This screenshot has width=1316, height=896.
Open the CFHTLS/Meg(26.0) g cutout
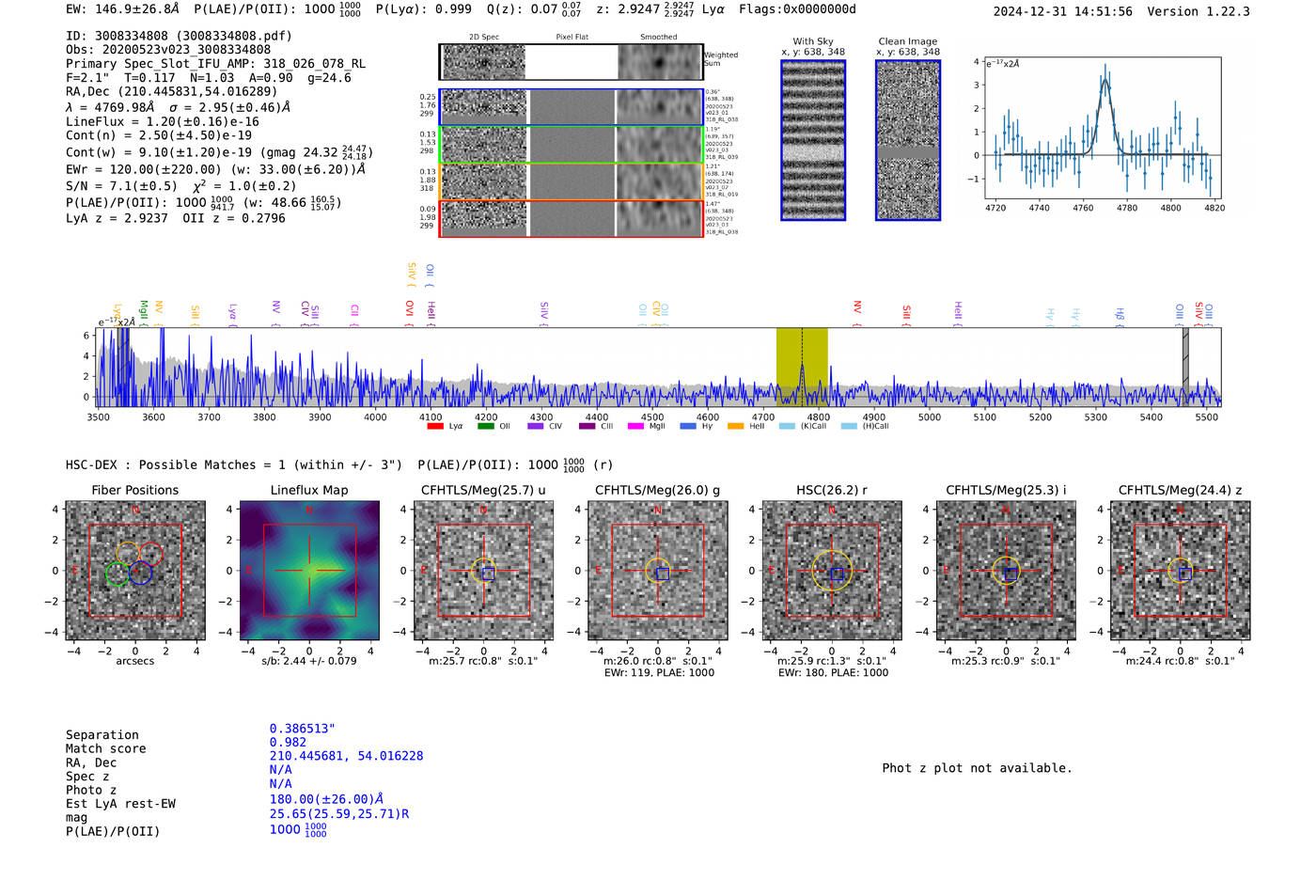coord(658,571)
